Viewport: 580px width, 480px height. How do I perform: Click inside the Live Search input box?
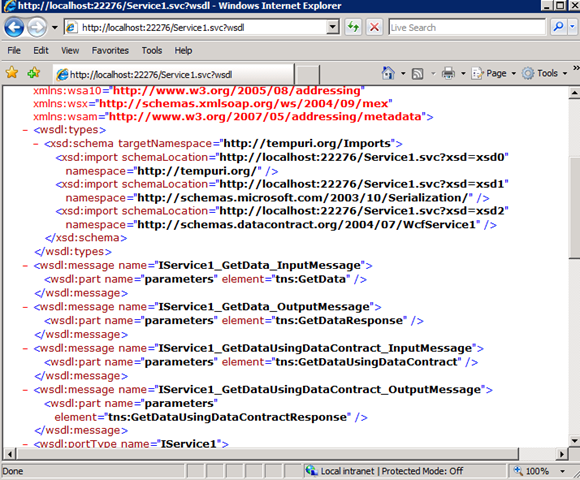467,27
